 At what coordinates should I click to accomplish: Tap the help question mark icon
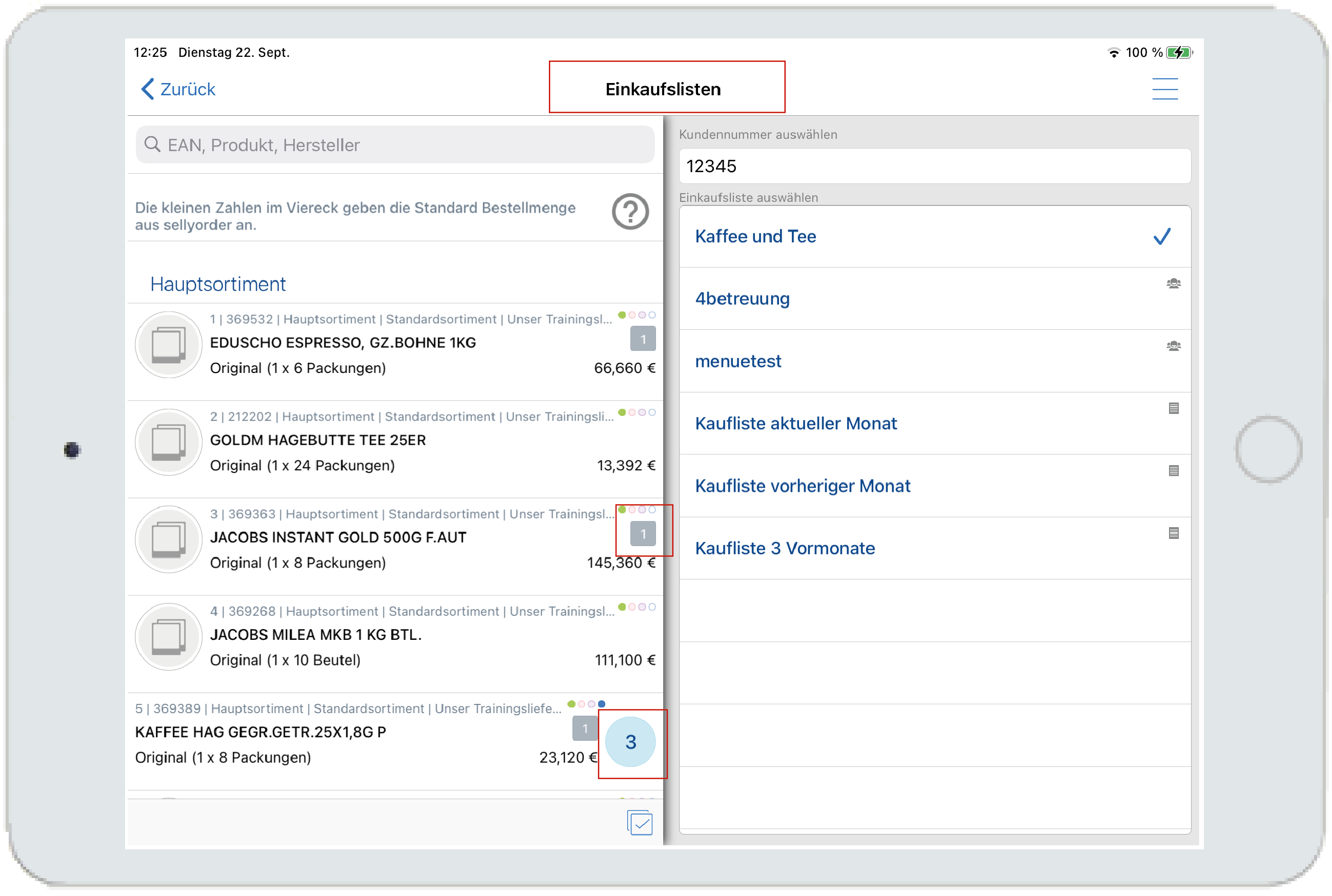(x=630, y=212)
